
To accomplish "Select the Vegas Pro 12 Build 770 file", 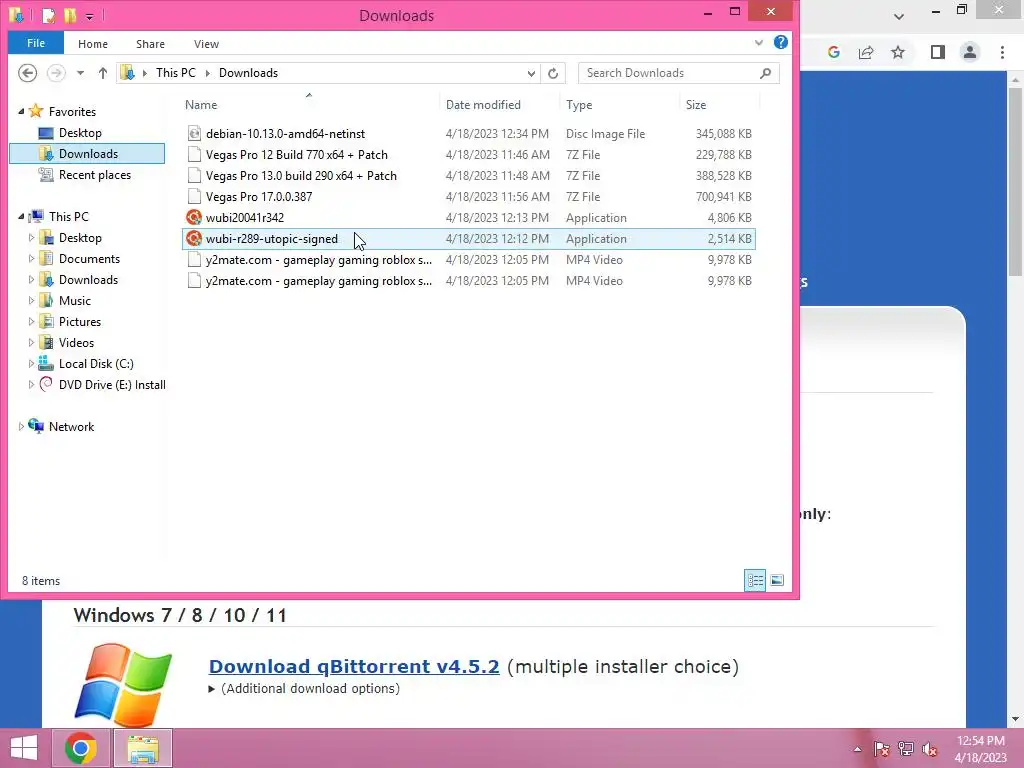I will (296, 154).
